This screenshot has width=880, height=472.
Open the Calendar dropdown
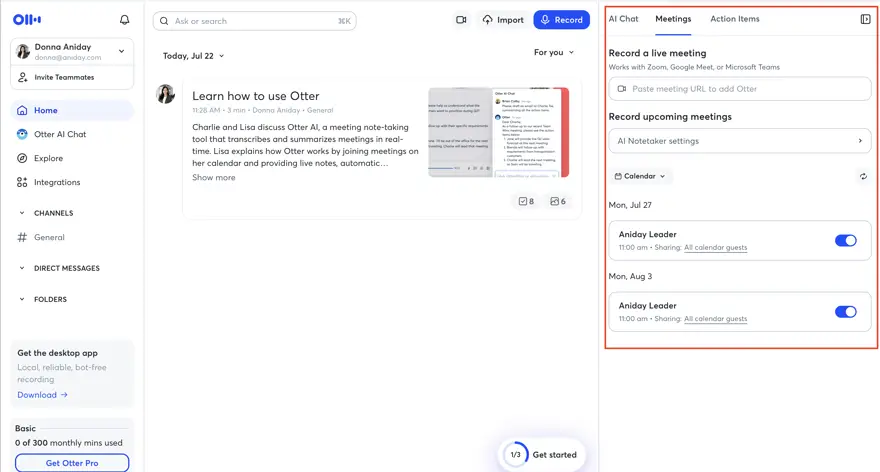pyautogui.click(x=640, y=176)
